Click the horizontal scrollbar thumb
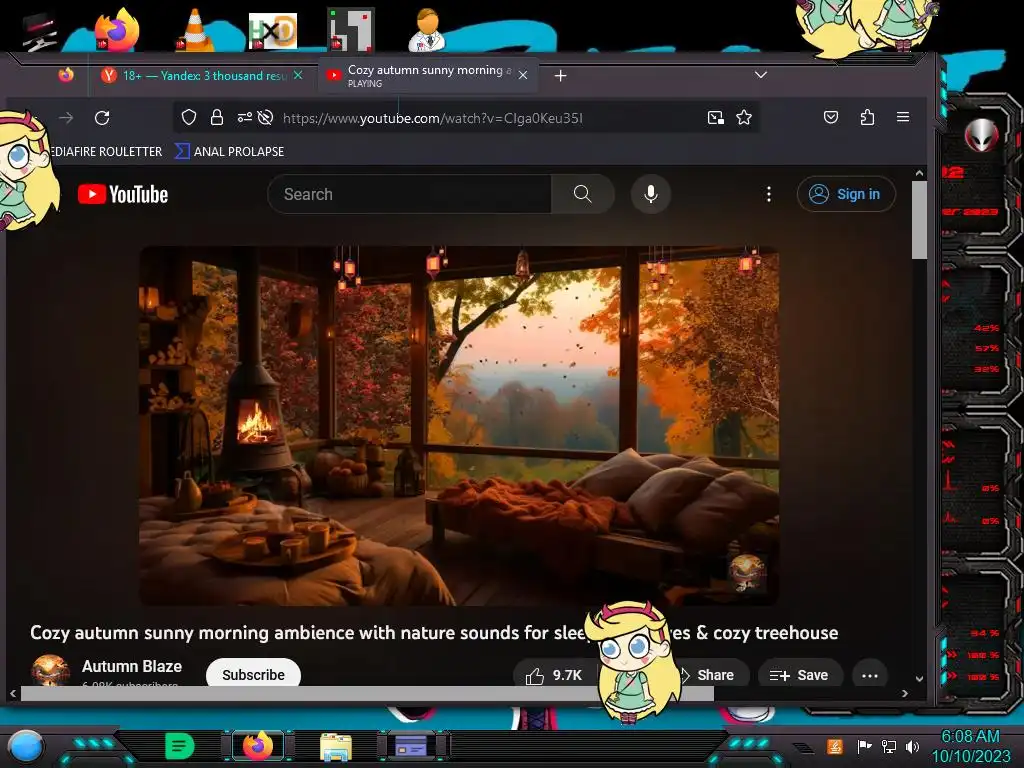Screen dimensions: 1024x768 367,694
